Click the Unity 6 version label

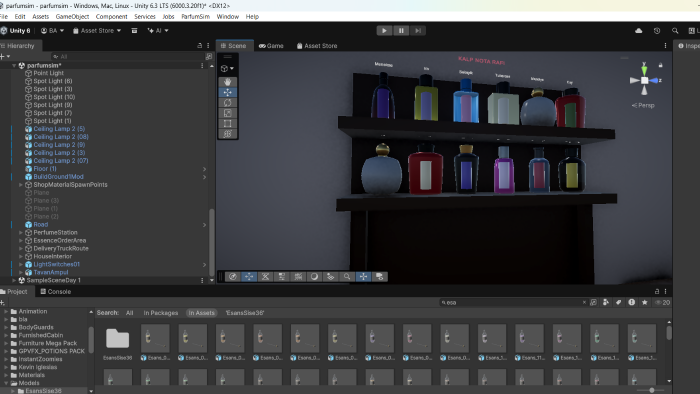pyautogui.click(x=16, y=31)
